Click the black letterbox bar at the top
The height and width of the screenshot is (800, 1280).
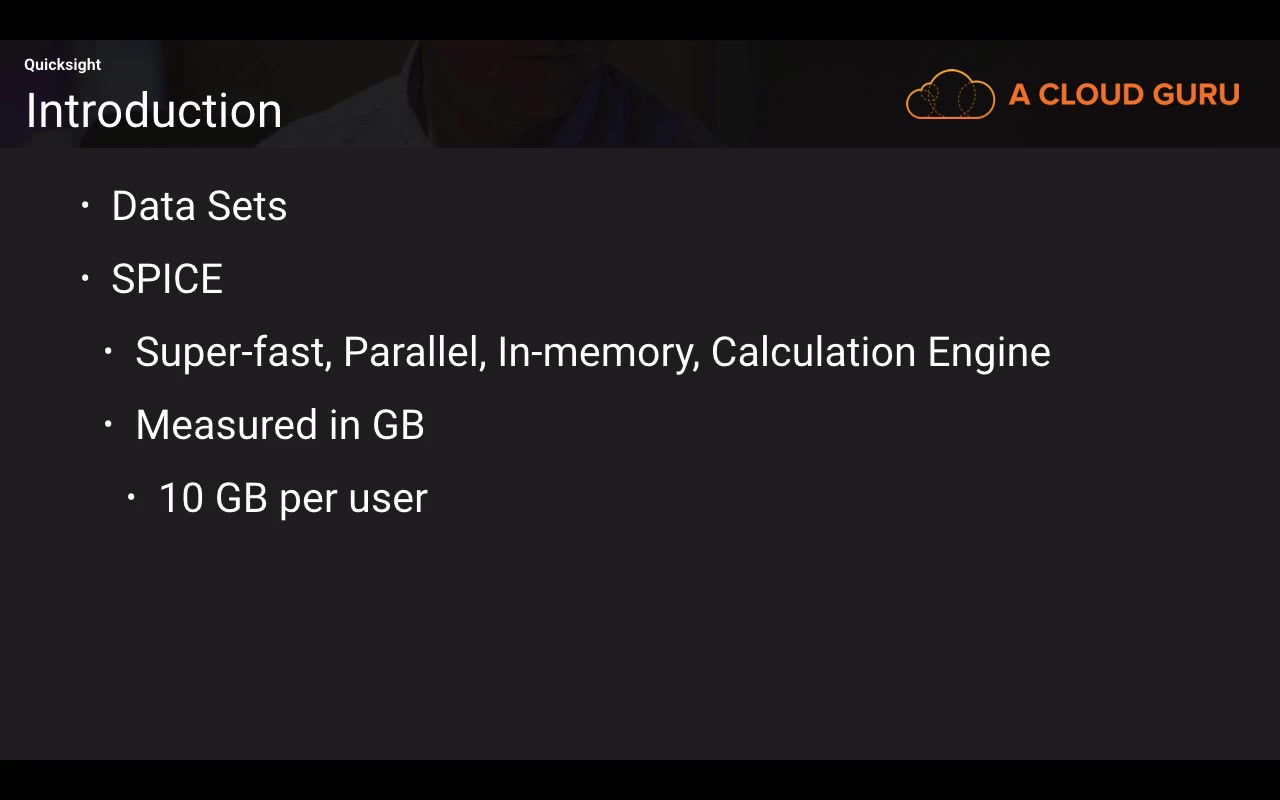(640, 19)
